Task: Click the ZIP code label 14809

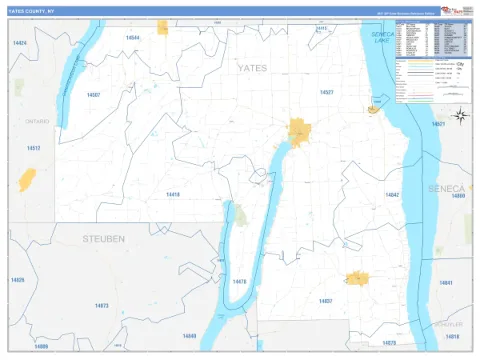Action: coord(41,347)
